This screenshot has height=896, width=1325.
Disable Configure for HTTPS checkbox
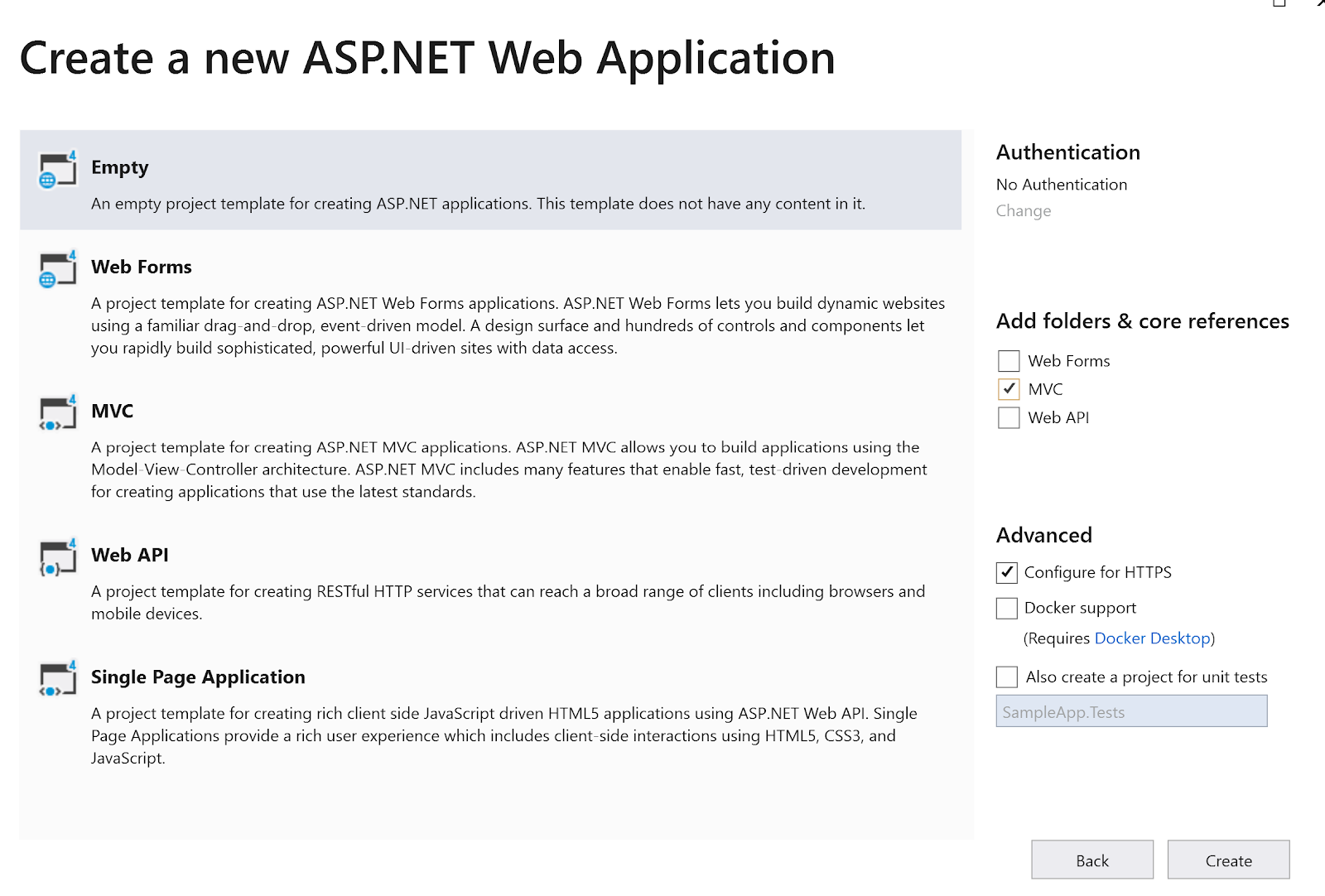1007,572
